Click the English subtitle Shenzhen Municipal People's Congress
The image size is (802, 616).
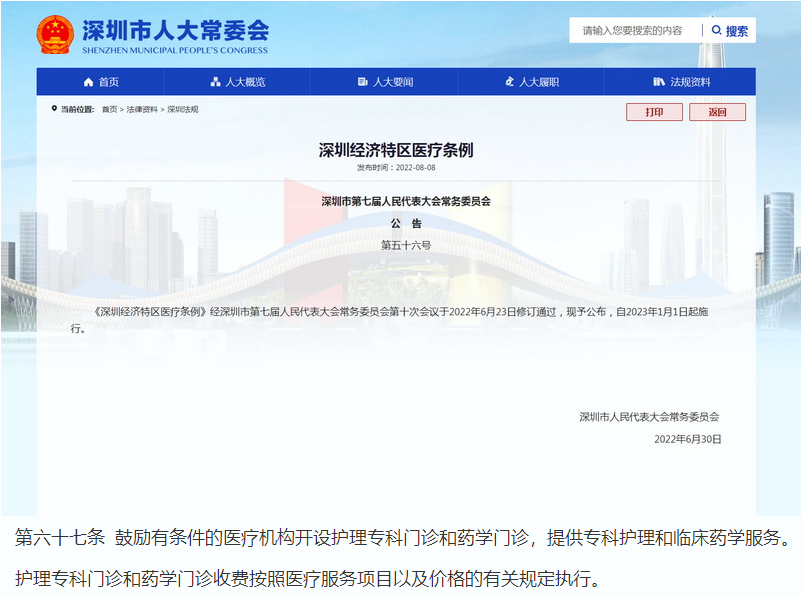(175, 50)
